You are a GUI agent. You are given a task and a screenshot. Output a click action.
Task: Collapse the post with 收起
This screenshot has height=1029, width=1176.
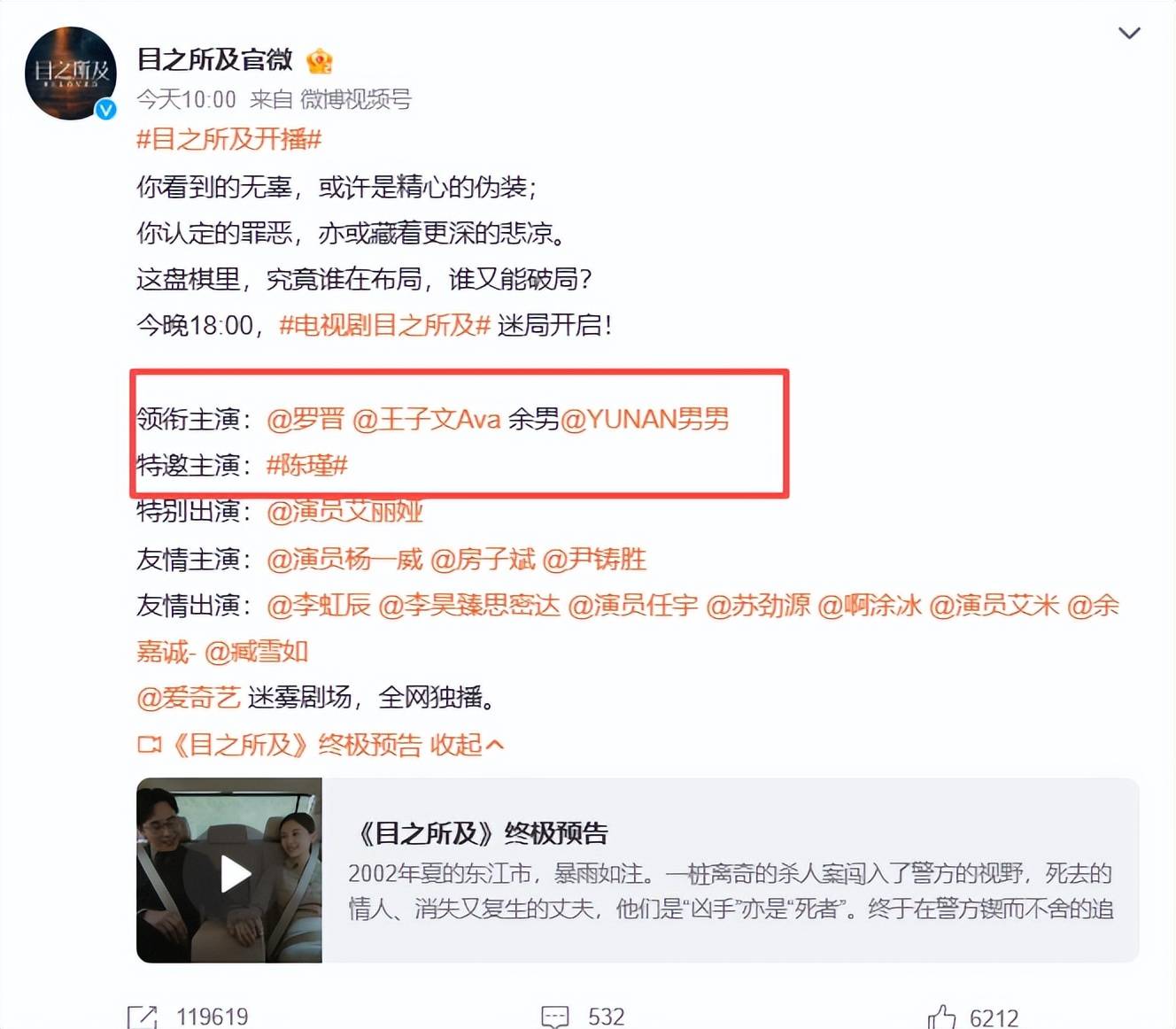click(466, 745)
